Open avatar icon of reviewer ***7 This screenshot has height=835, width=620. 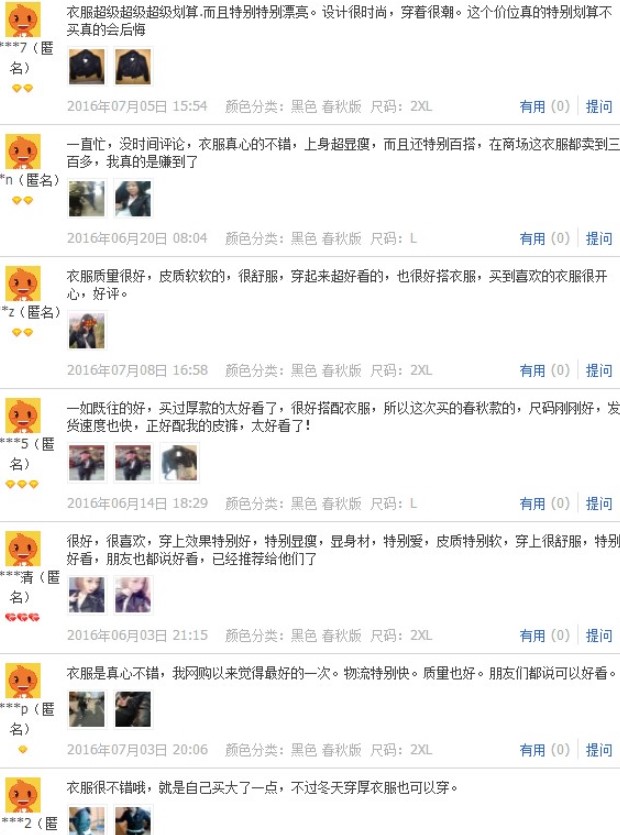point(23,20)
